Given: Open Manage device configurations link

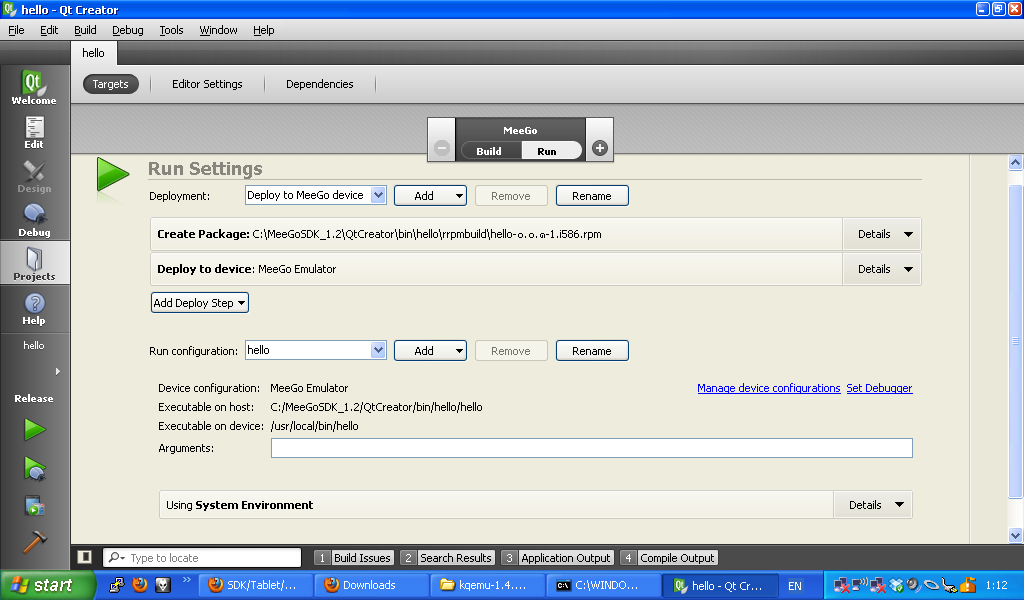Looking at the screenshot, I should click(769, 388).
